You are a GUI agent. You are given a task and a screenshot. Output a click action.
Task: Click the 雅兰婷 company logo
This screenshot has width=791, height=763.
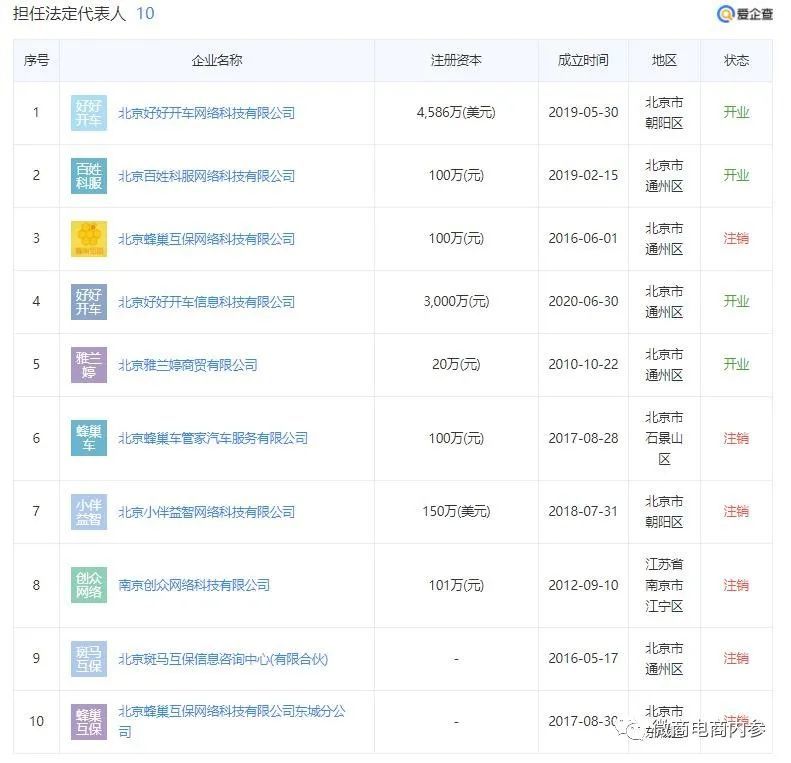(89, 365)
